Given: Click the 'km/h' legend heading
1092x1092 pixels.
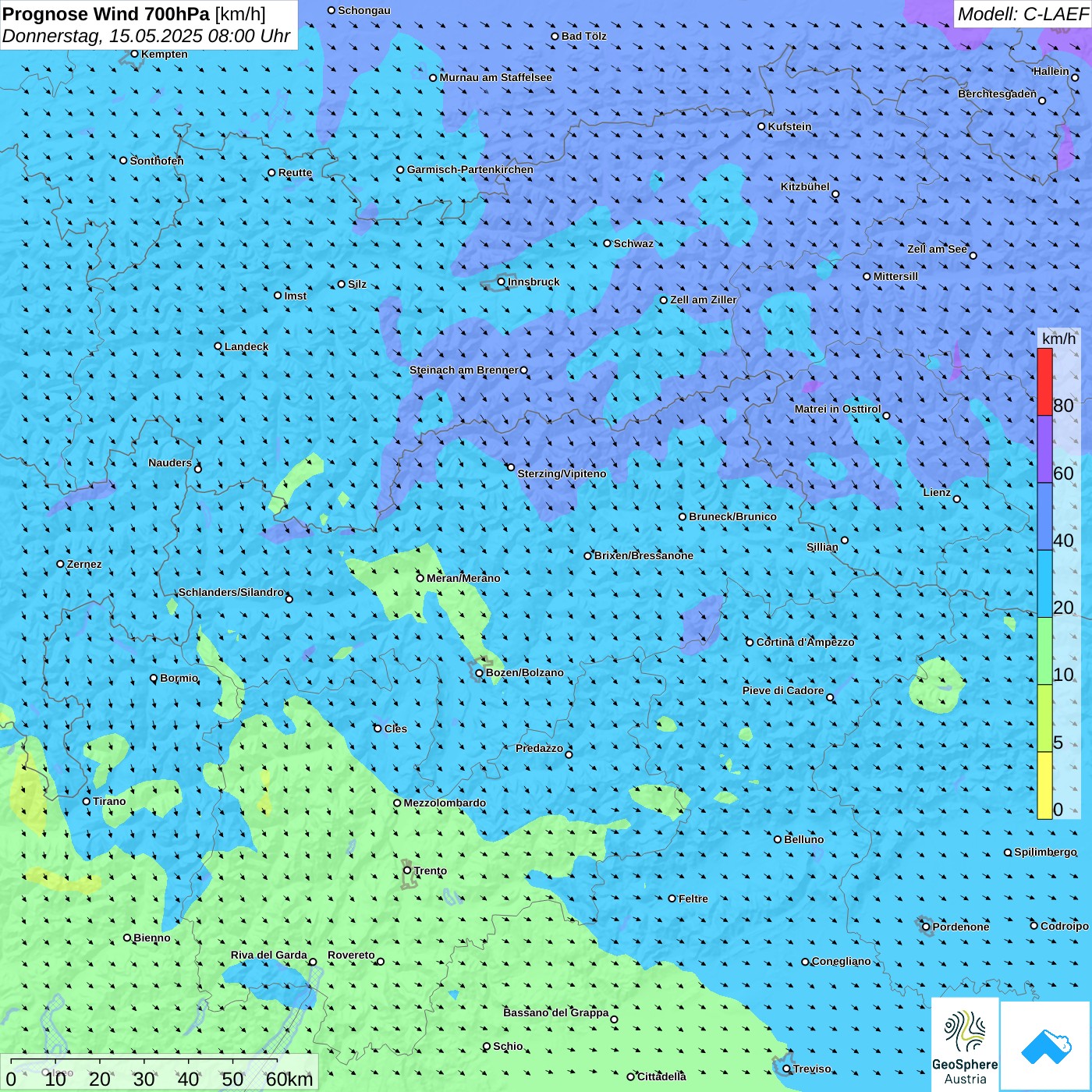Looking at the screenshot, I should [x=1059, y=339].
